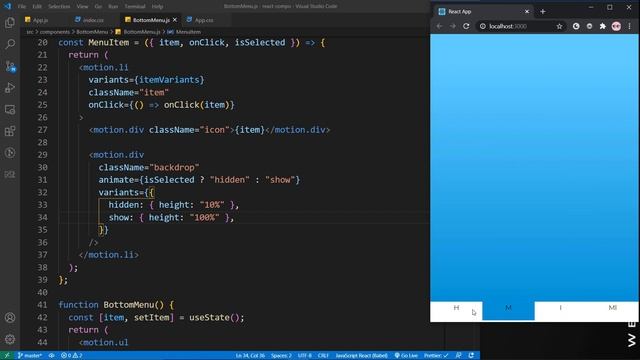The height and width of the screenshot is (360, 640).
Task: Click the I item in the bottom menu
Action: pyautogui.click(x=560, y=311)
